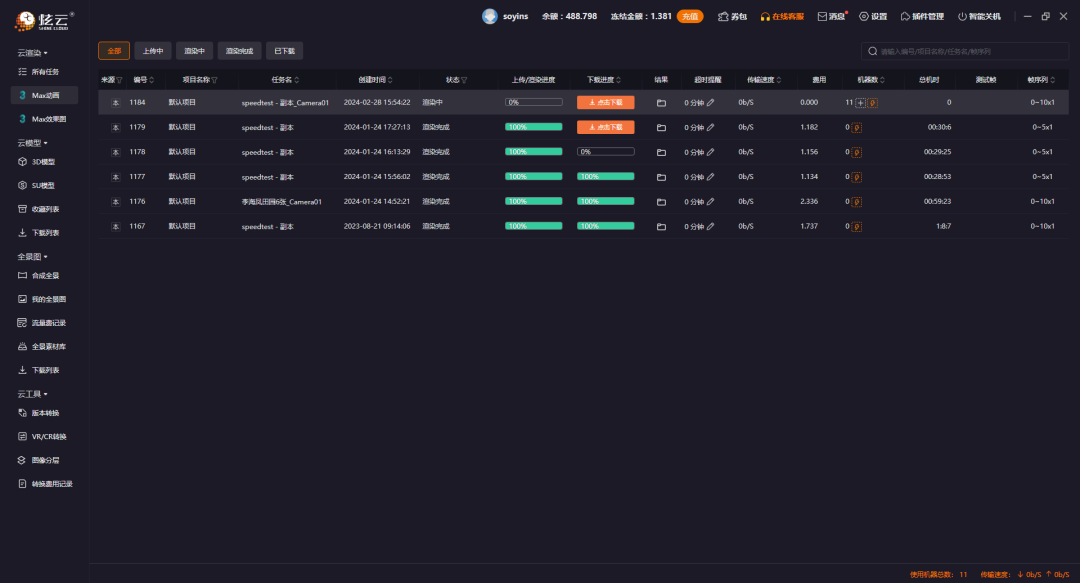Image resolution: width=1080 pixels, height=583 pixels.
Task: Edit timeout reminder pencil for task 1184
Action: [711, 102]
